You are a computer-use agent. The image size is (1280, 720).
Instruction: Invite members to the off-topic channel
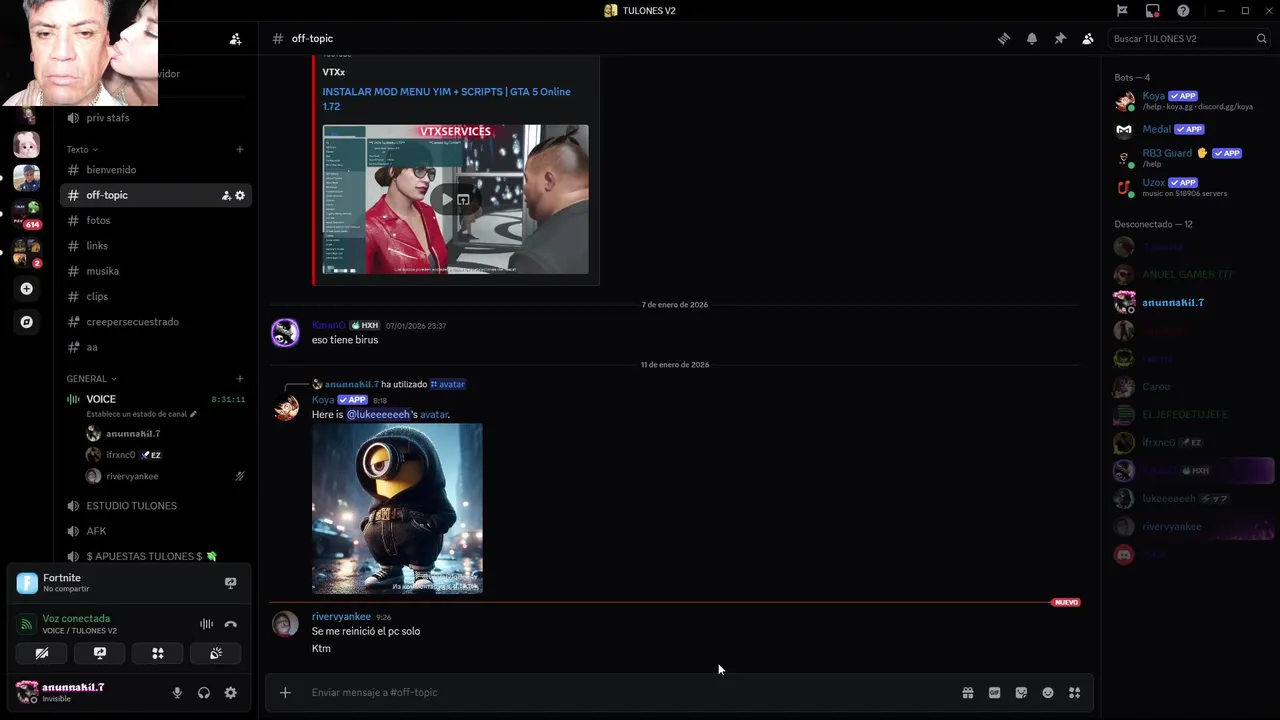(226, 196)
